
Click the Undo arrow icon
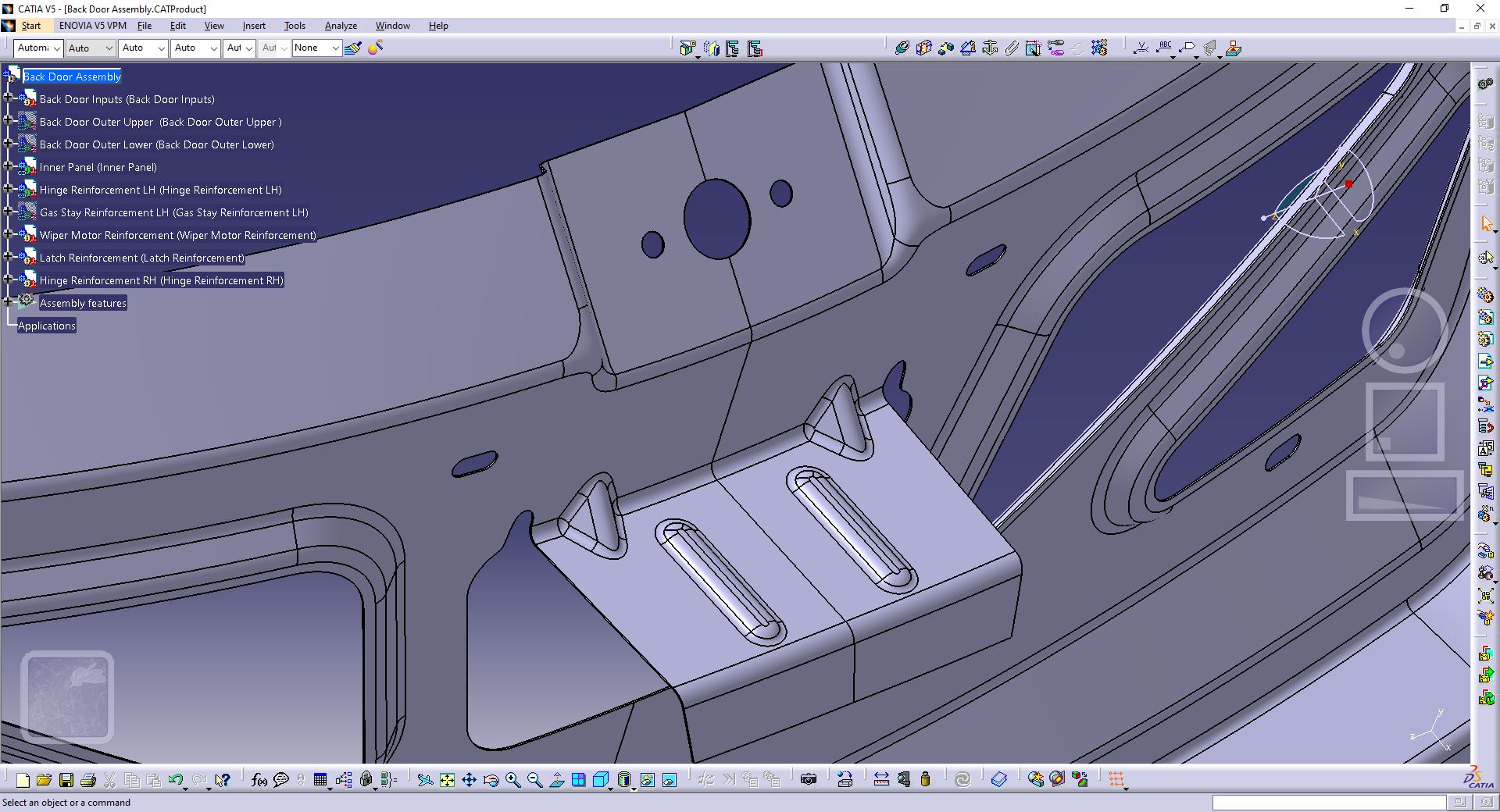176,779
